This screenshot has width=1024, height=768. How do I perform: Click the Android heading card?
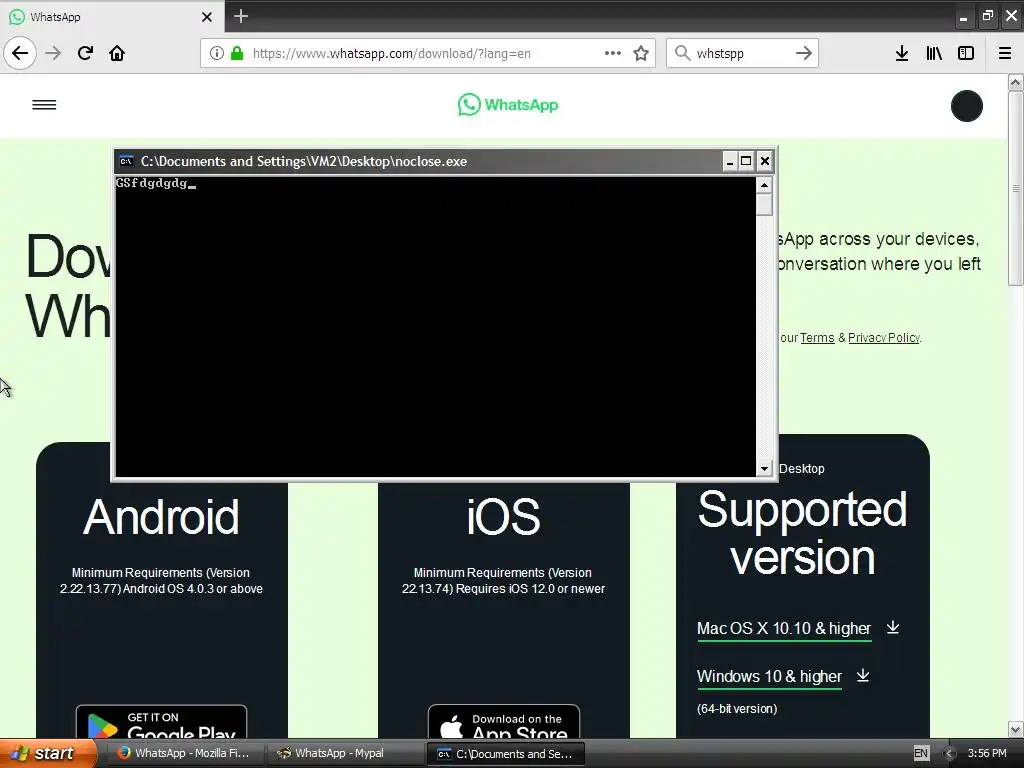[161, 517]
